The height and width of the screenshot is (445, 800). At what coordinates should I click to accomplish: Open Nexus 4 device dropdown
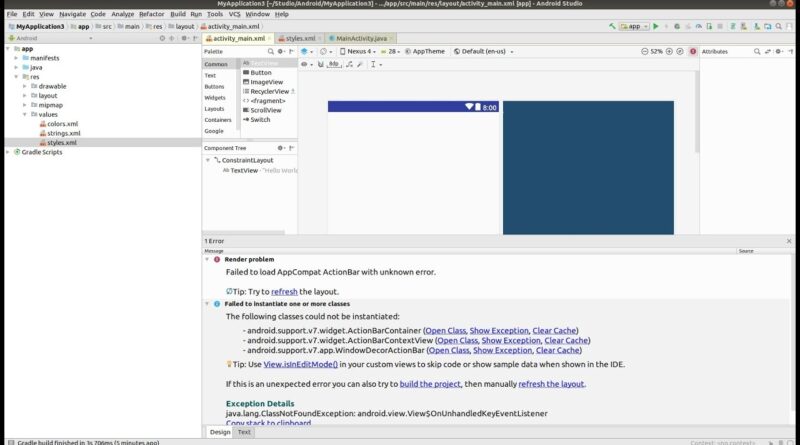358,52
